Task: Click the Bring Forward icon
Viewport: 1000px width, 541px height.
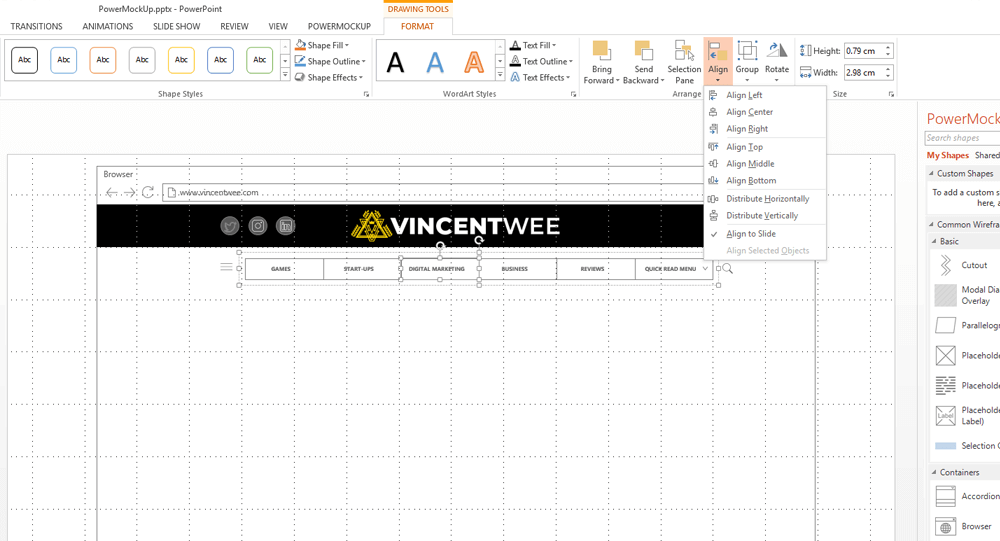Action: 601,51
